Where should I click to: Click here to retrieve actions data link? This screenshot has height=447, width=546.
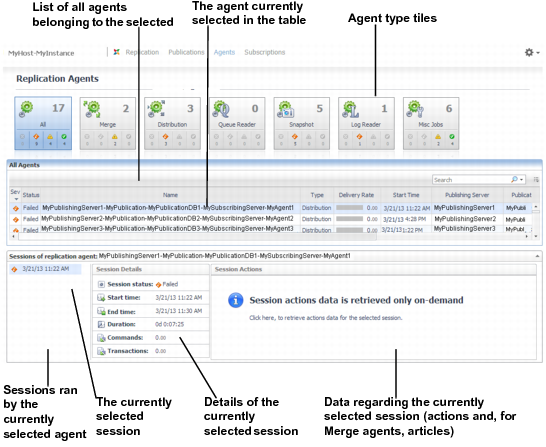tap(326, 318)
